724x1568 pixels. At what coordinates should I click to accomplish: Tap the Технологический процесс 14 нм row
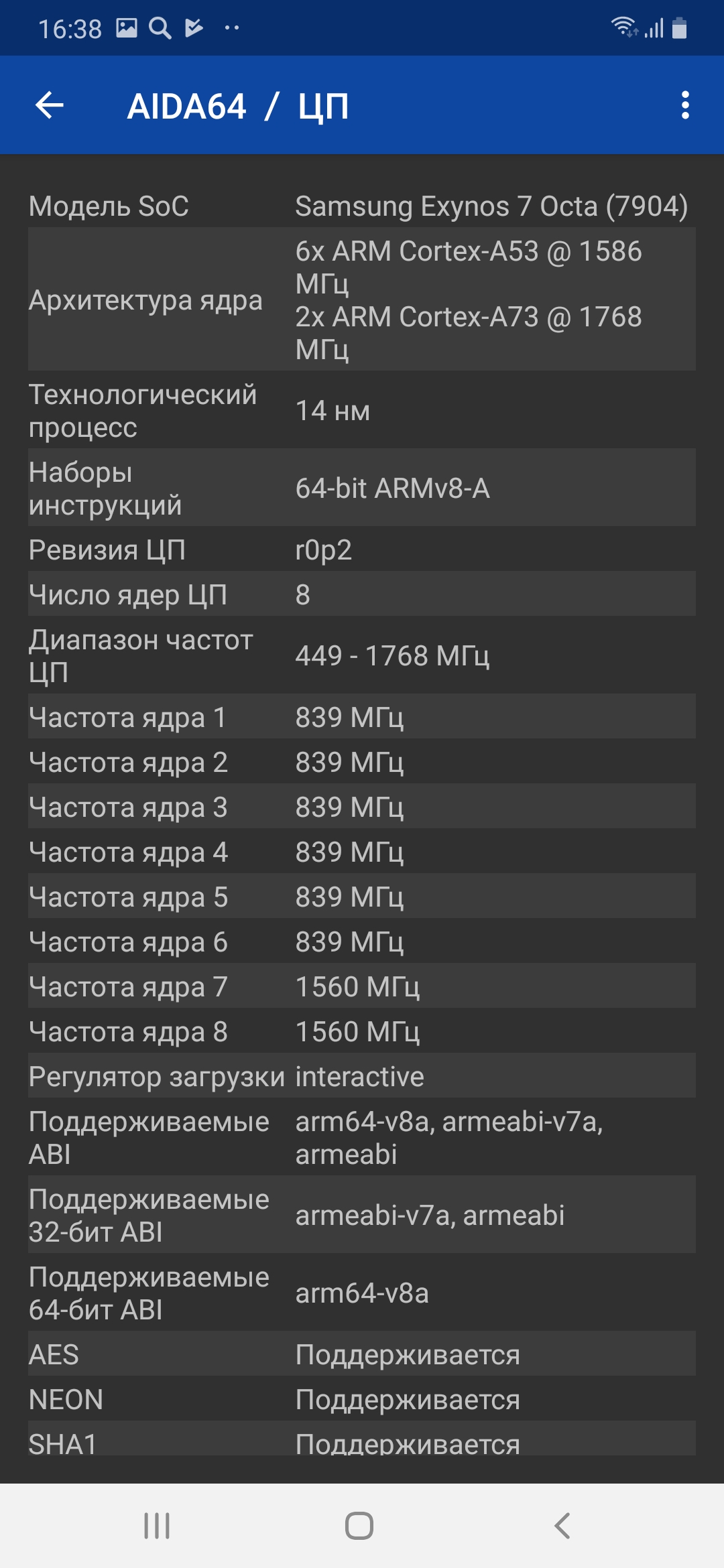click(362, 410)
